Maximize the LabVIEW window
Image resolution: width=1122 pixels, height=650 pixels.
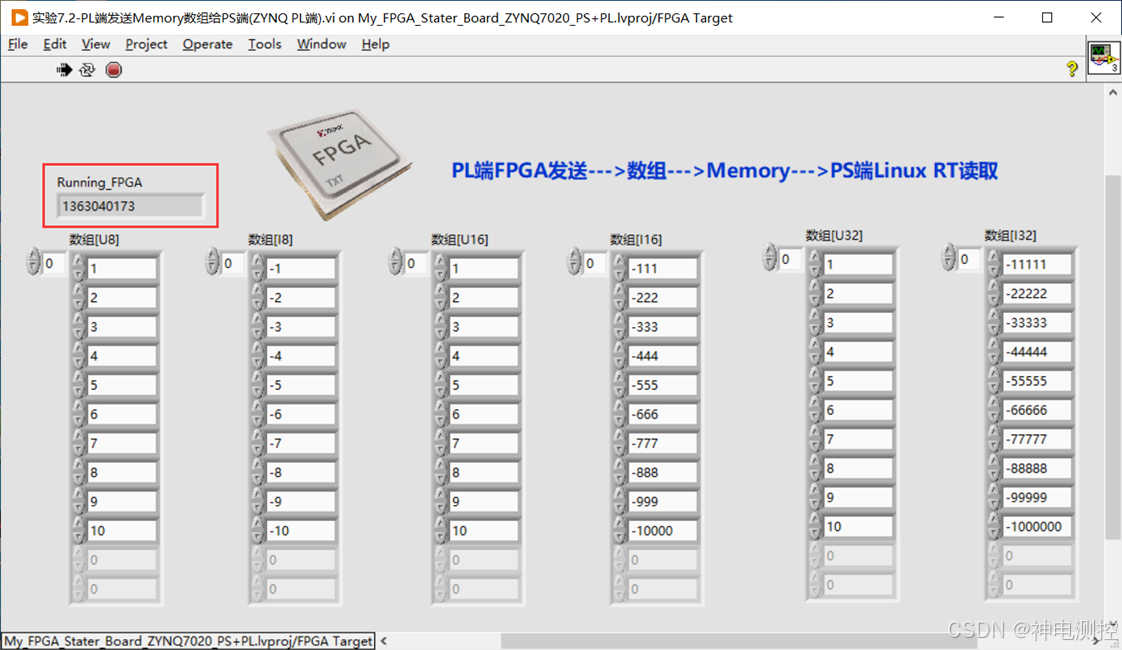pos(1047,17)
